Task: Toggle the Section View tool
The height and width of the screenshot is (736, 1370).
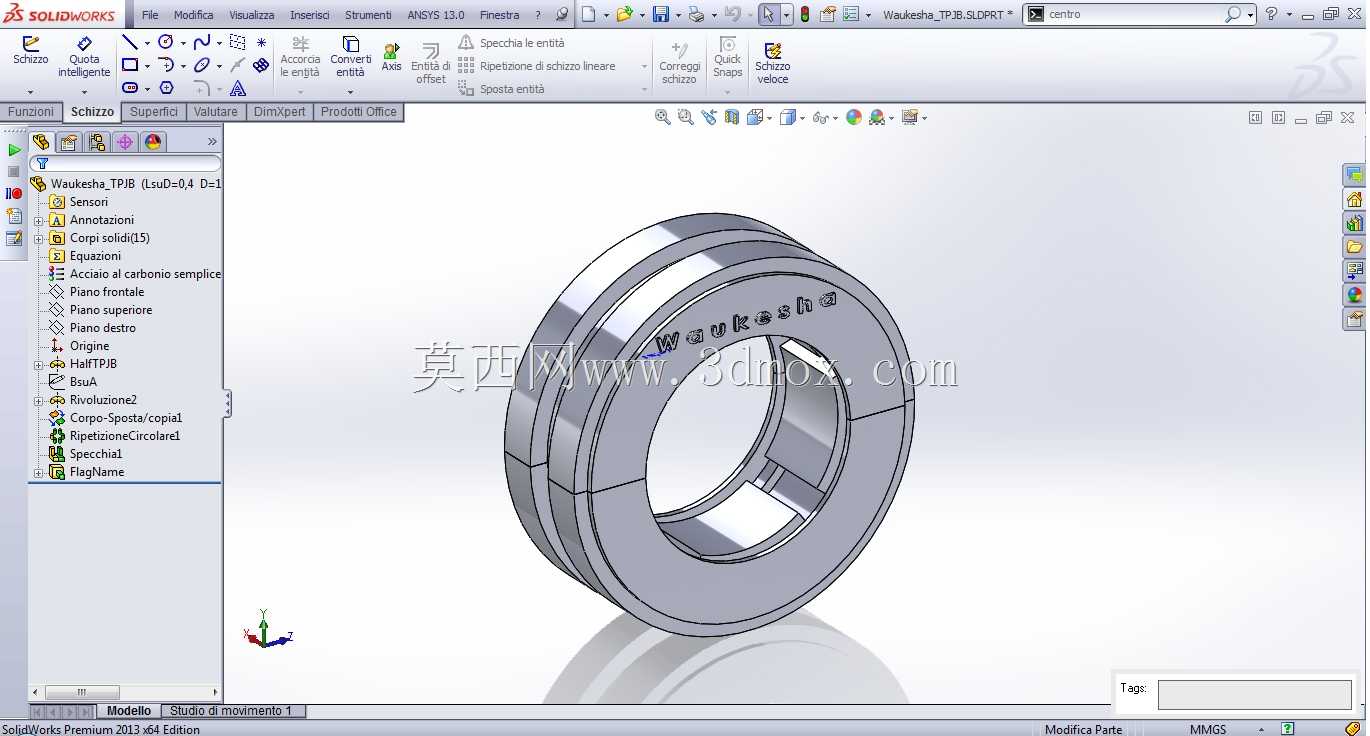Action: pyautogui.click(x=732, y=117)
